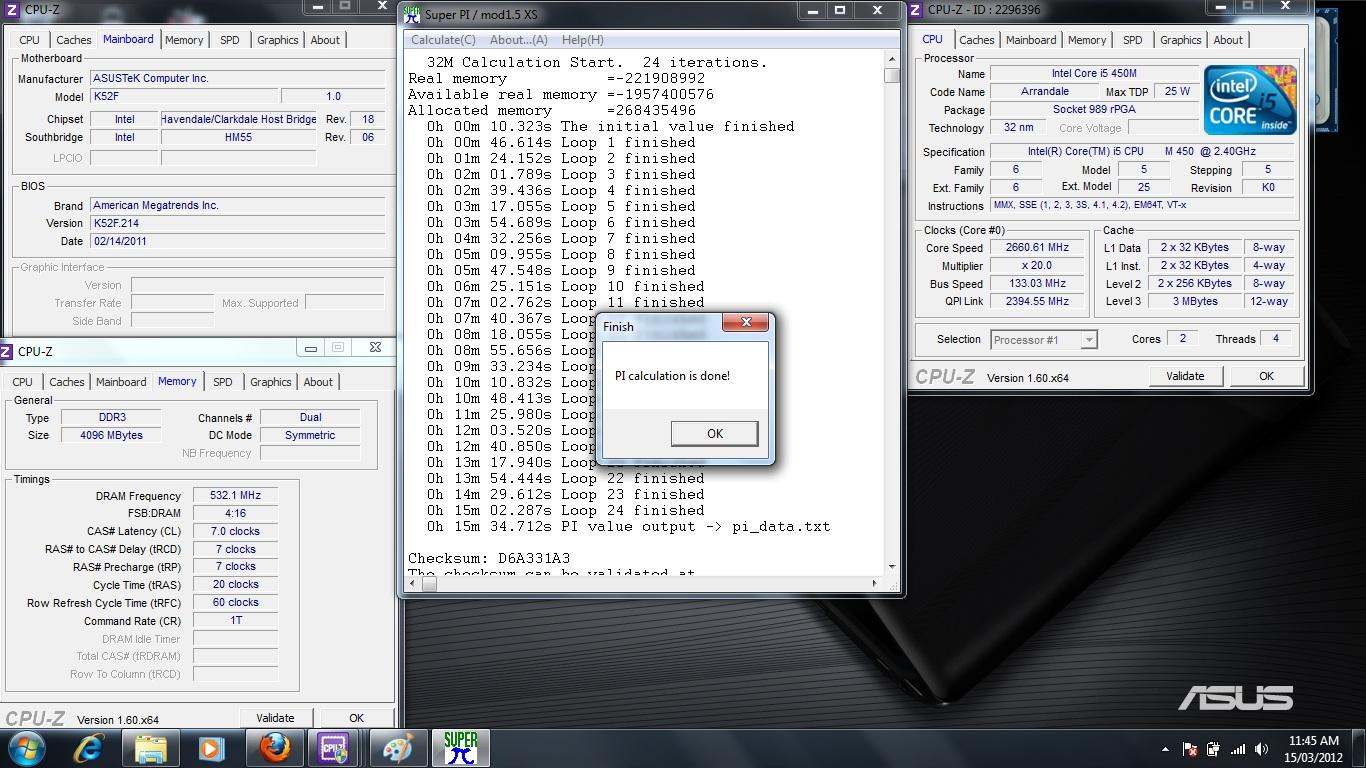
Task: Click the Checksum: D6A331A3 line
Action: click(489, 558)
